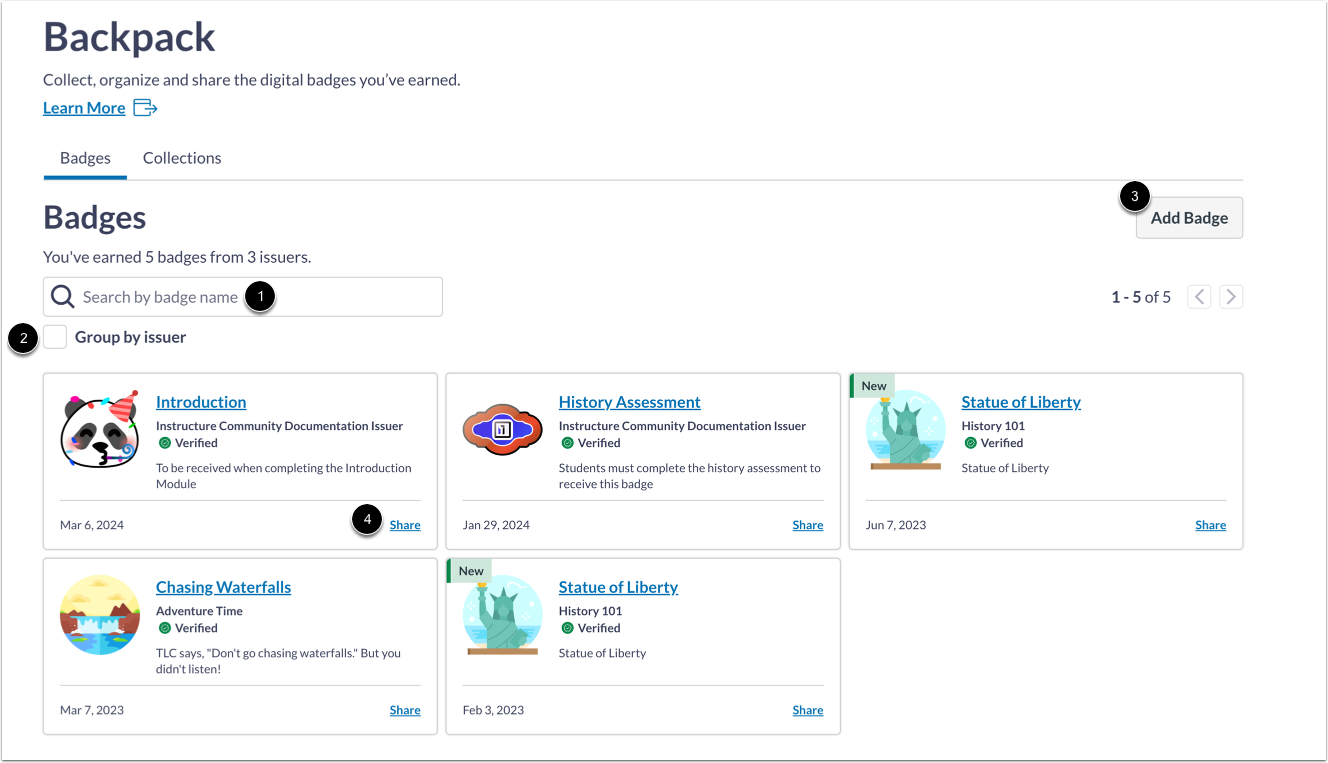Click the Chasing Waterfalls badge image
Image resolution: width=1328 pixels, height=763 pixels.
100,616
